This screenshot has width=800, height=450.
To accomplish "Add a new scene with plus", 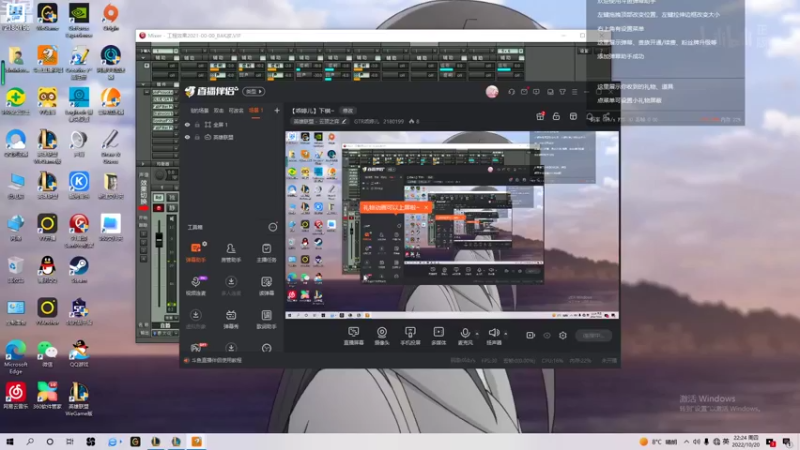I will pyautogui.click(x=277, y=110).
